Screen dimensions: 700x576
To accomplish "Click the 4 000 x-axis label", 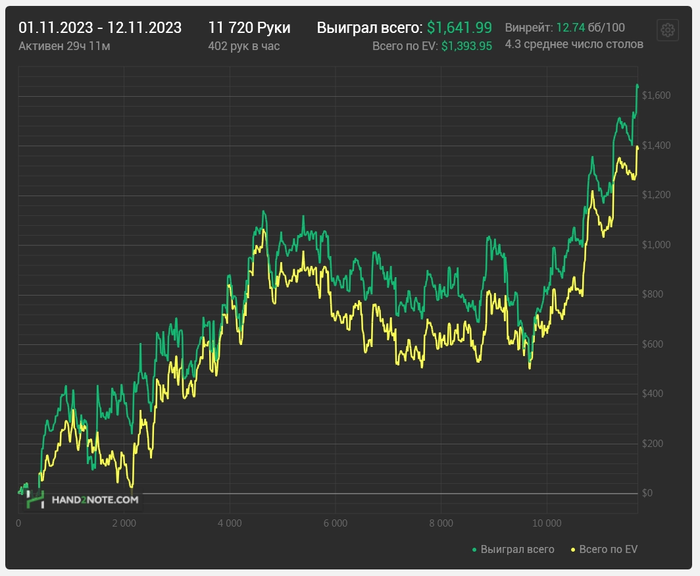I will [x=229, y=523].
